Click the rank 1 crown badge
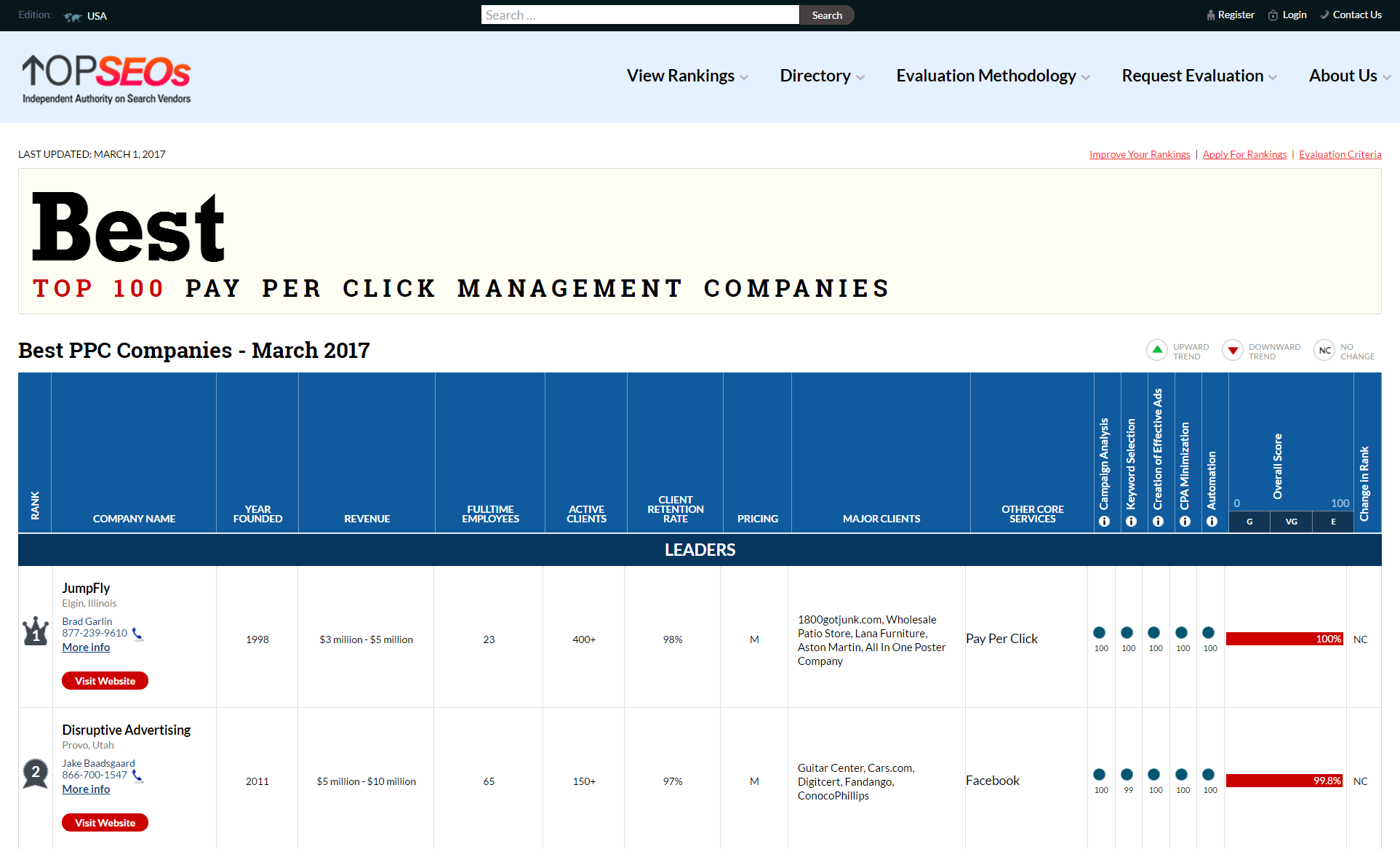Viewport: 1400px width, 849px height. tap(36, 631)
